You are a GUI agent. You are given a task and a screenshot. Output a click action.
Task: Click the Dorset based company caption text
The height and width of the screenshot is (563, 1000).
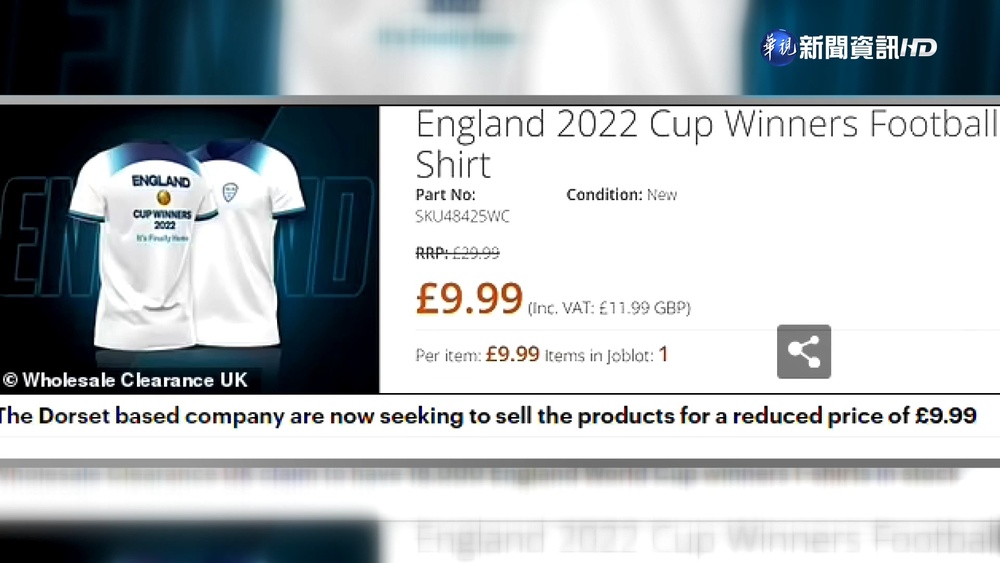tap(487, 416)
